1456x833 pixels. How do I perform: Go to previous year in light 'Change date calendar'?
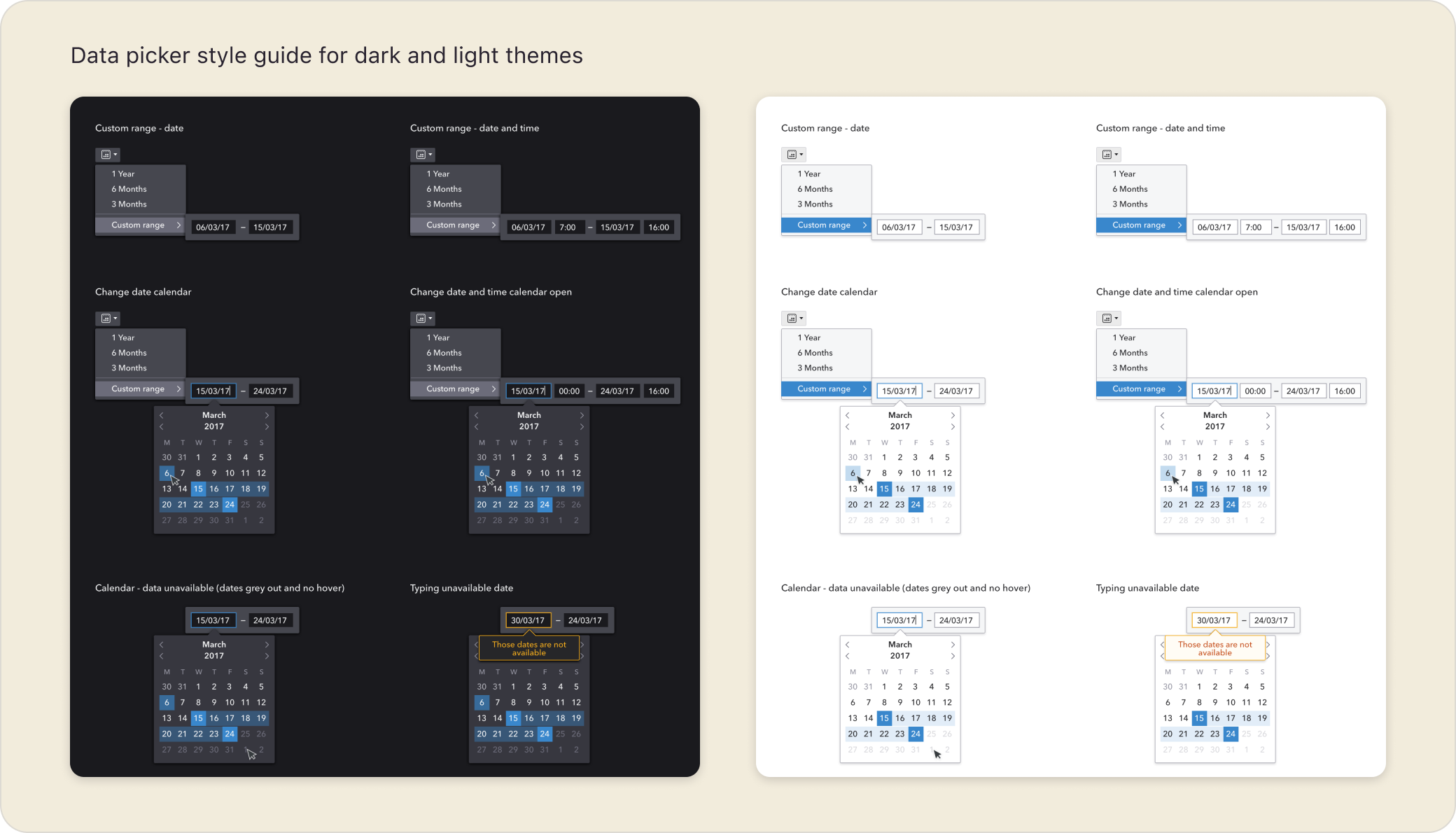tap(847, 426)
